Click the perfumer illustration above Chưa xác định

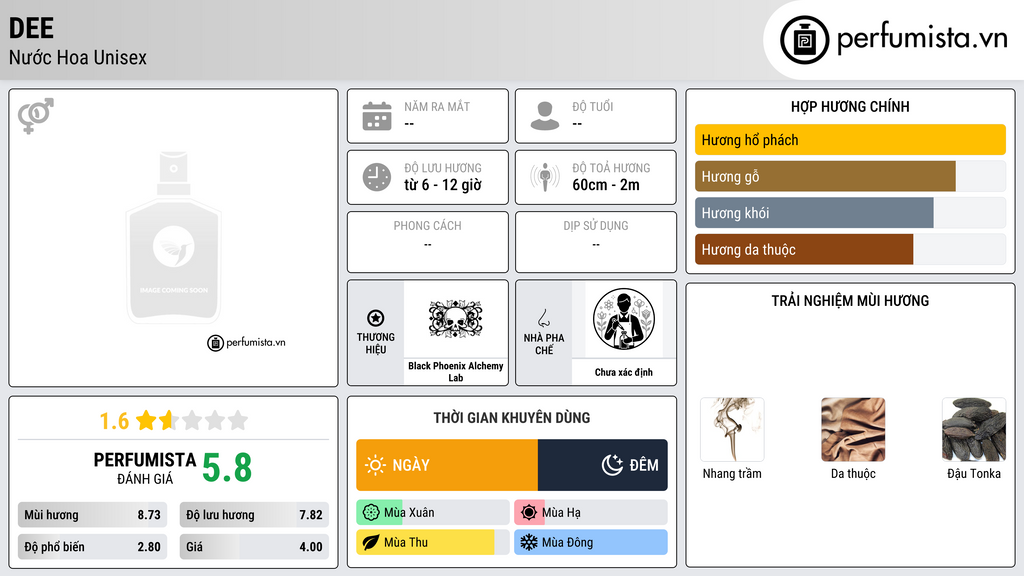(624, 319)
